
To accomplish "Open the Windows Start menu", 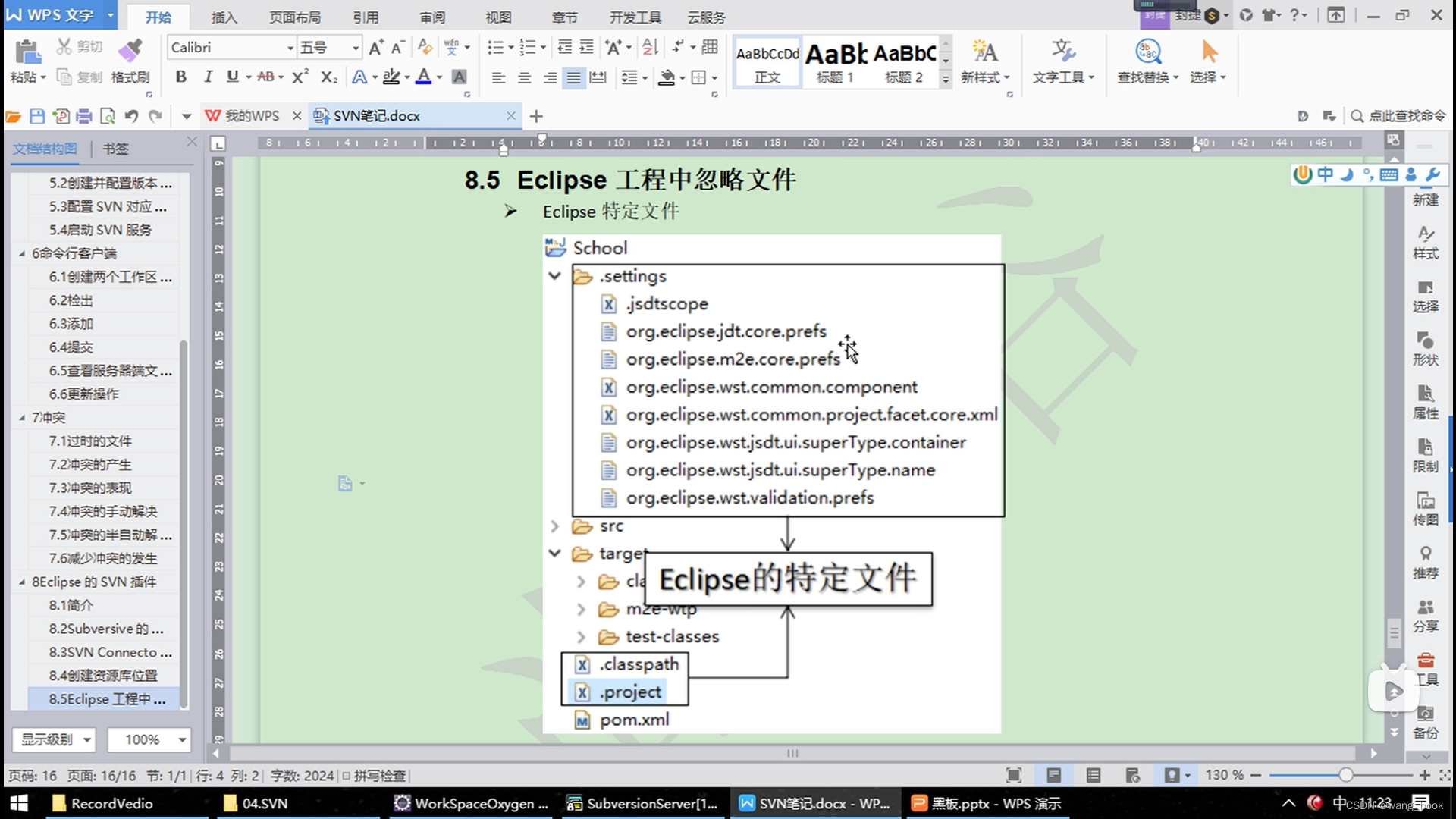I will click(x=19, y=804).
